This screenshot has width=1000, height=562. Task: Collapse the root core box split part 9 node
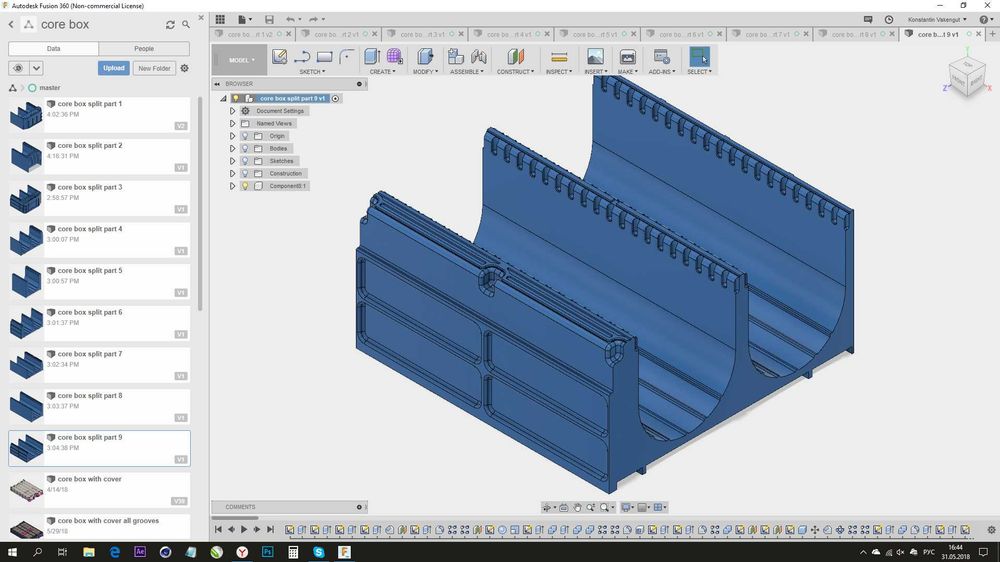coord(223,98)
